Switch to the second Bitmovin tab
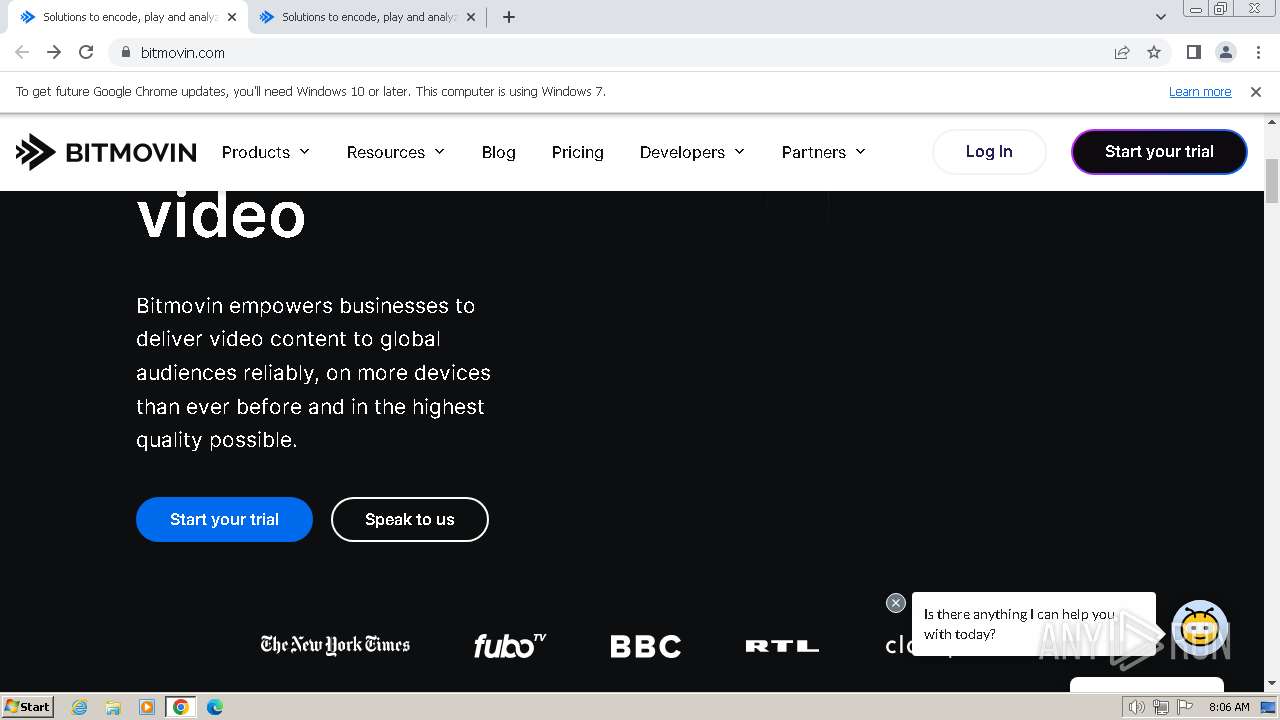This screenshot has height=720, width=1280. point(367,17)
